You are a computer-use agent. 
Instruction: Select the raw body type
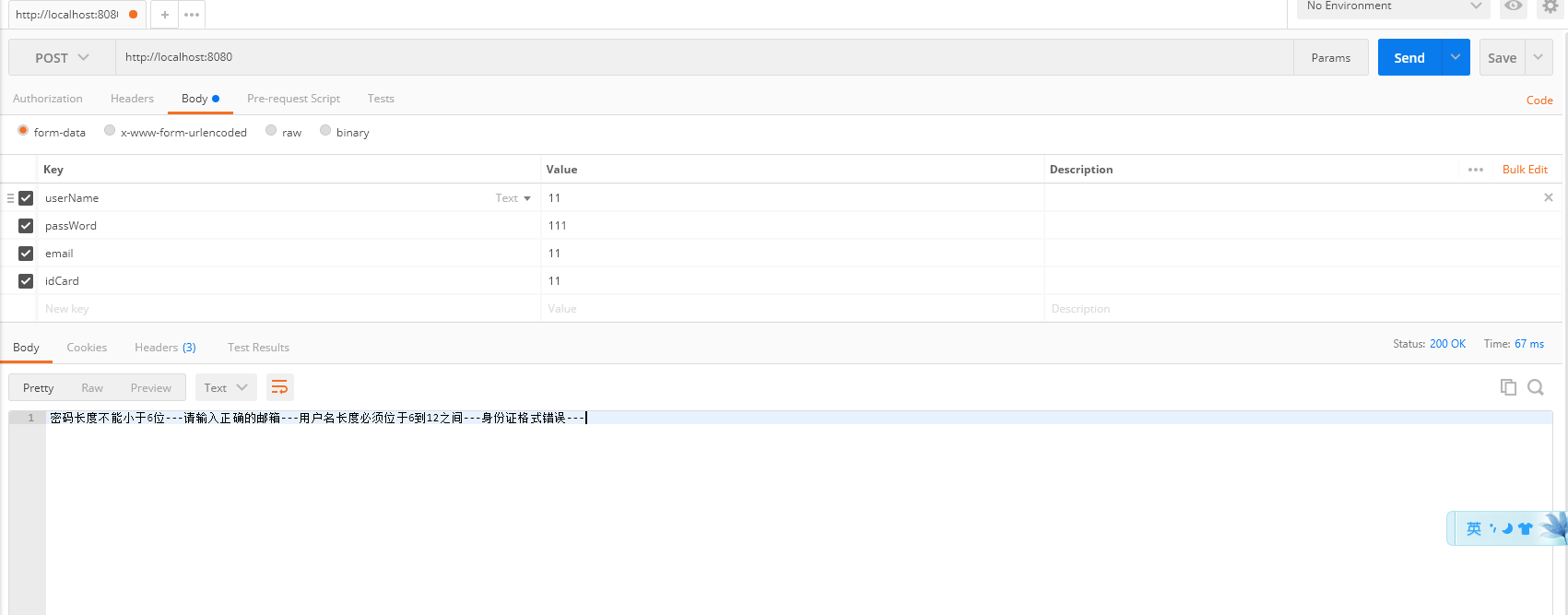click(x=271, y=131)
